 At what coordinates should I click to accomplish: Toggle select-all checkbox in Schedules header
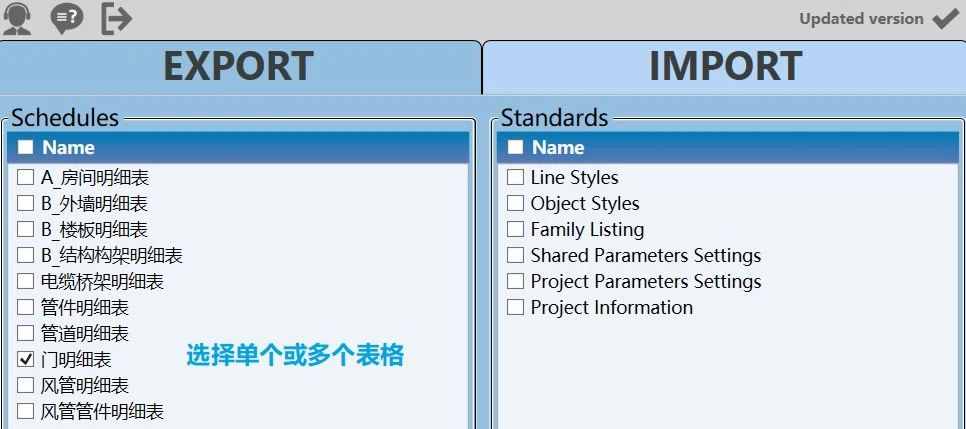point(25,148)
